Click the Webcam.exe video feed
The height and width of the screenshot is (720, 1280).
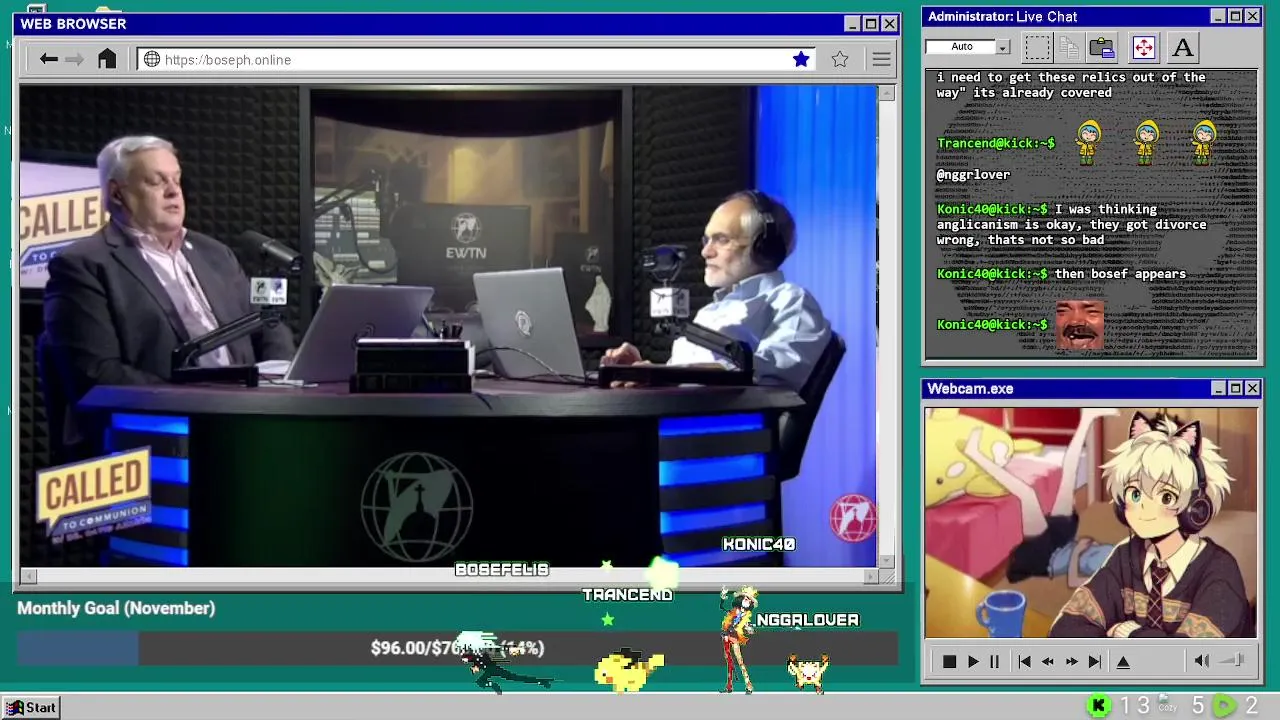click(x=1091, y=522)
